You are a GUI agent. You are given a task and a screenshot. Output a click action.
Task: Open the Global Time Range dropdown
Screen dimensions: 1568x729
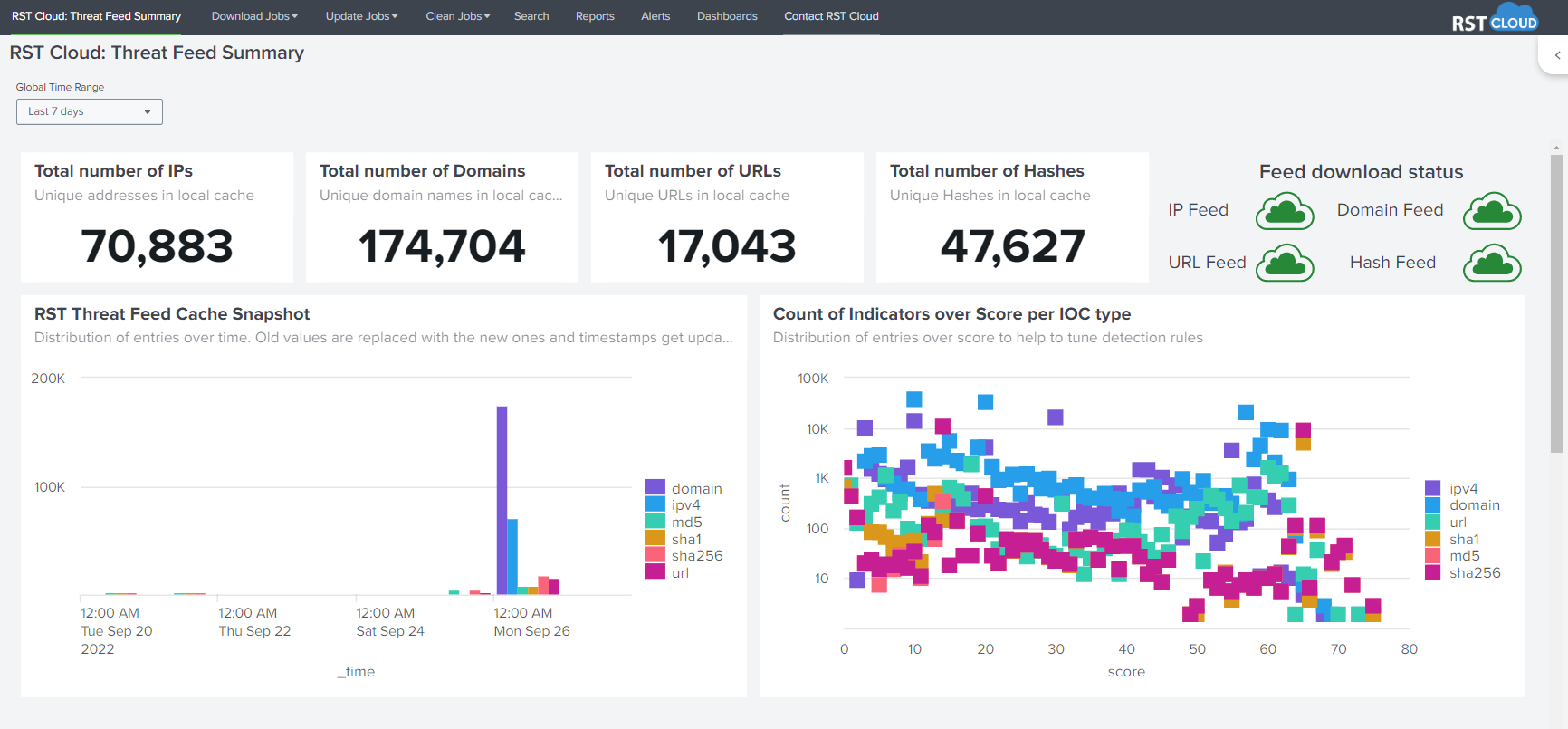pyautogui.click(x=90, y=111)
